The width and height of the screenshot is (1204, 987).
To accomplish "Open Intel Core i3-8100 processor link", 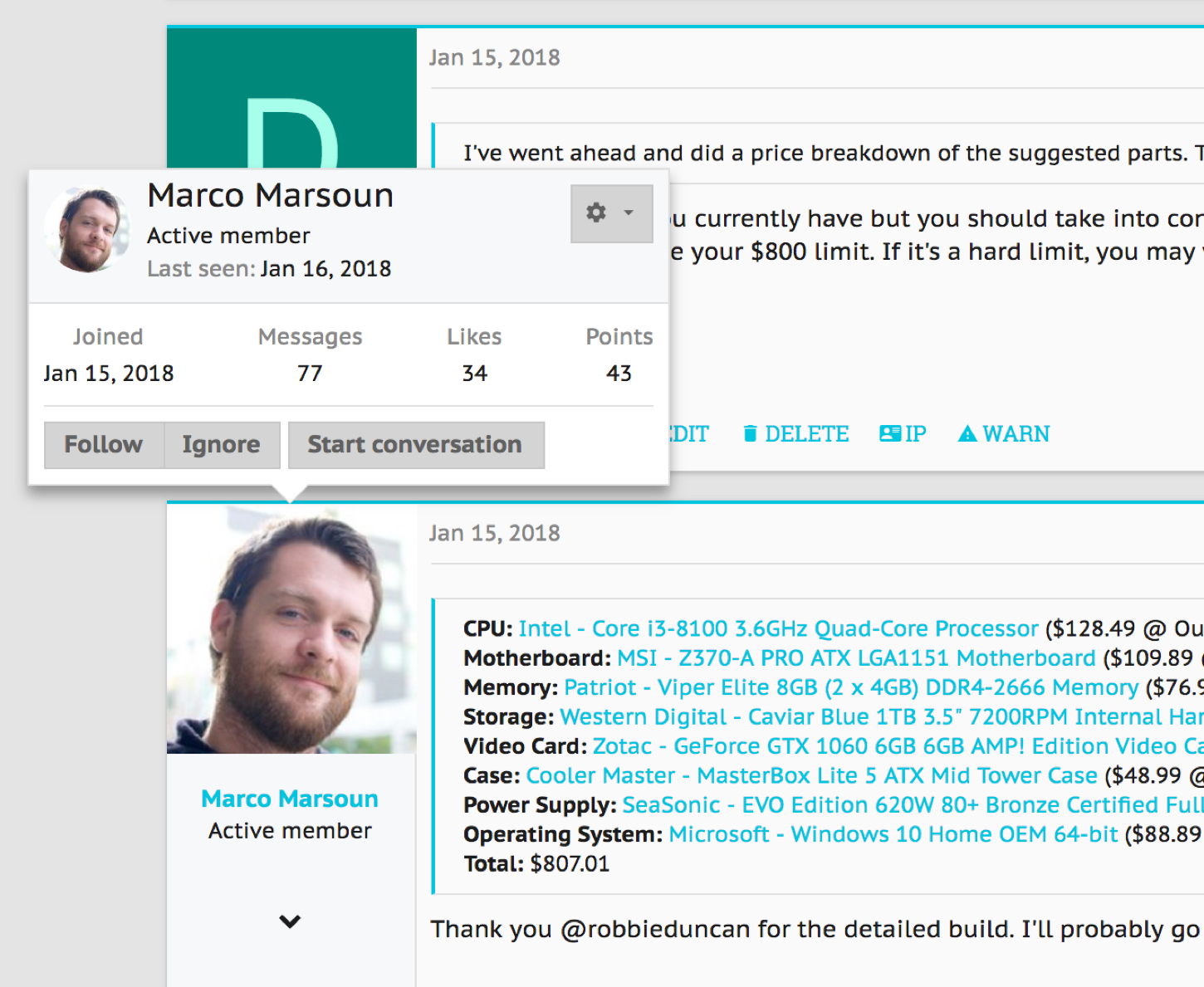I will tap(779, 629).
